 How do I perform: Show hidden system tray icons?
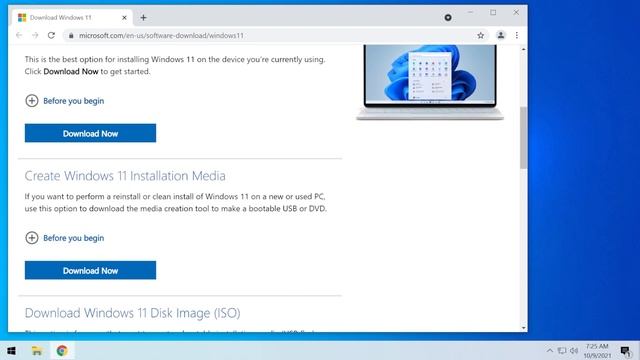pyautogui.click(x=550, y=351)
